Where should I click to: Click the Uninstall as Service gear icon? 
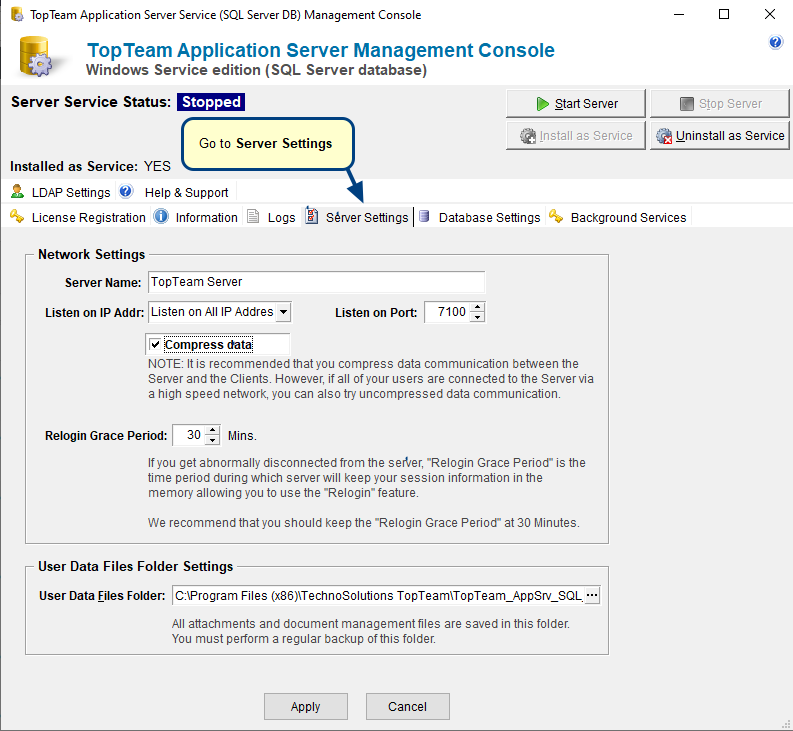664,136
